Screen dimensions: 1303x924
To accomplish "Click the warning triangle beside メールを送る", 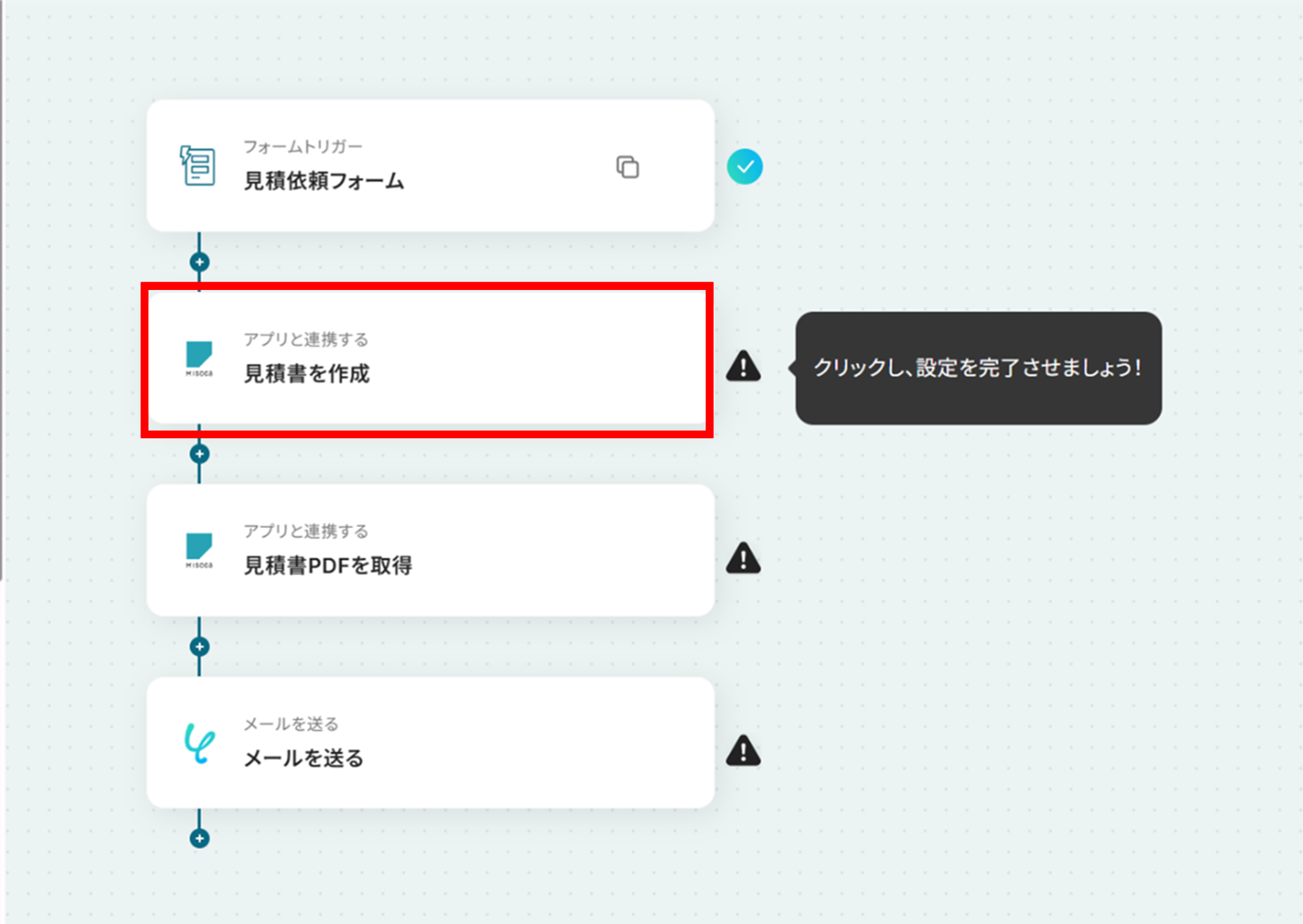I will tap(743, 751).
